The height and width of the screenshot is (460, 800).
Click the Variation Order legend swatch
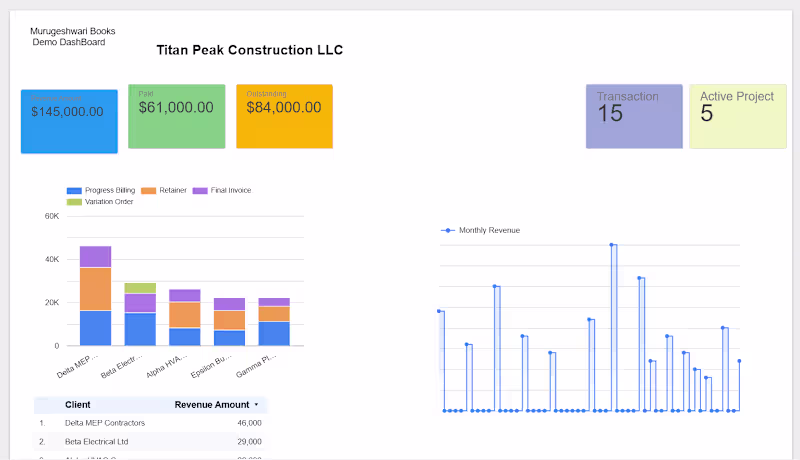click(x=74, y=202)
